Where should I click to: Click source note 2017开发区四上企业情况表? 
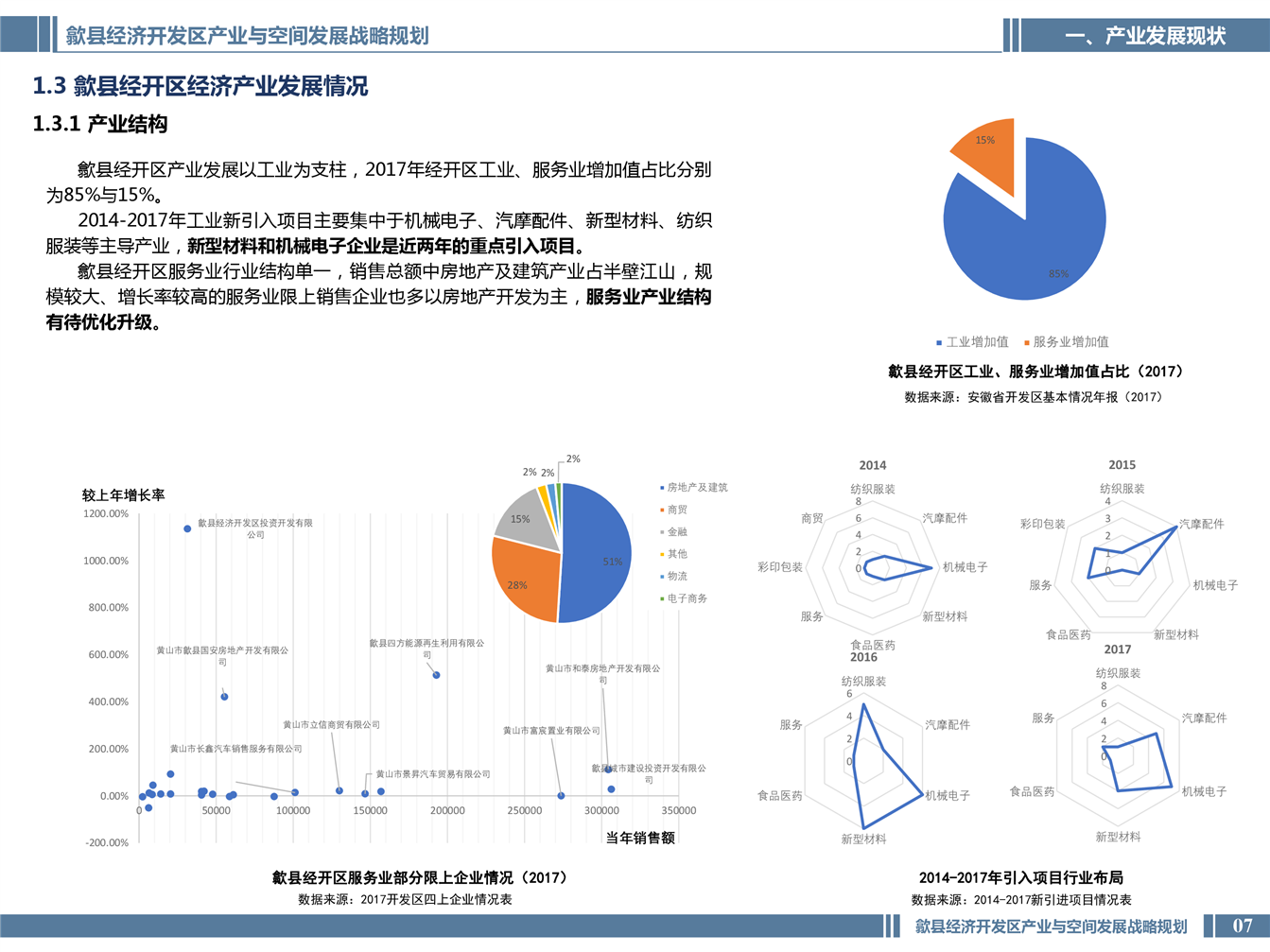click(436, 900)
